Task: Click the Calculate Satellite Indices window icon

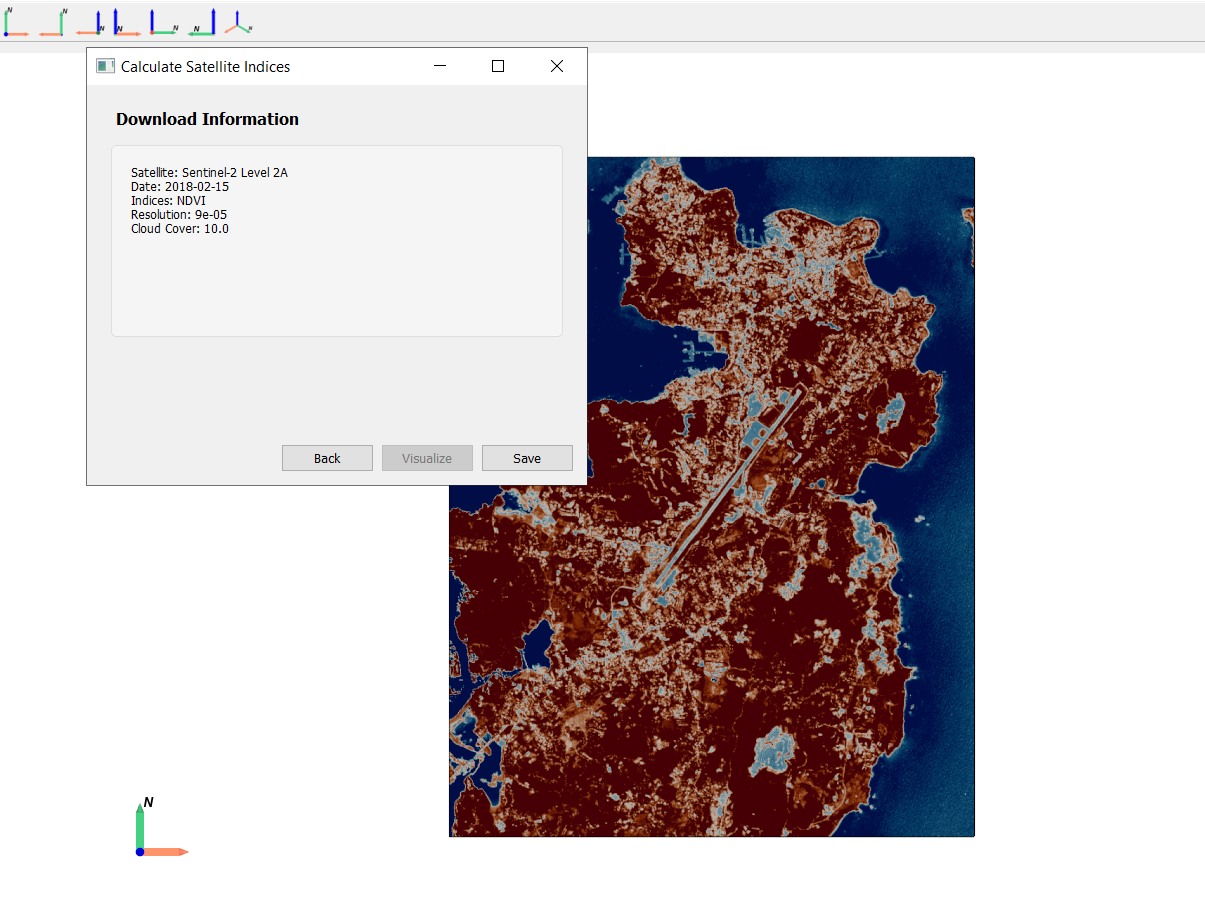Action: click(x=105, y=67)
